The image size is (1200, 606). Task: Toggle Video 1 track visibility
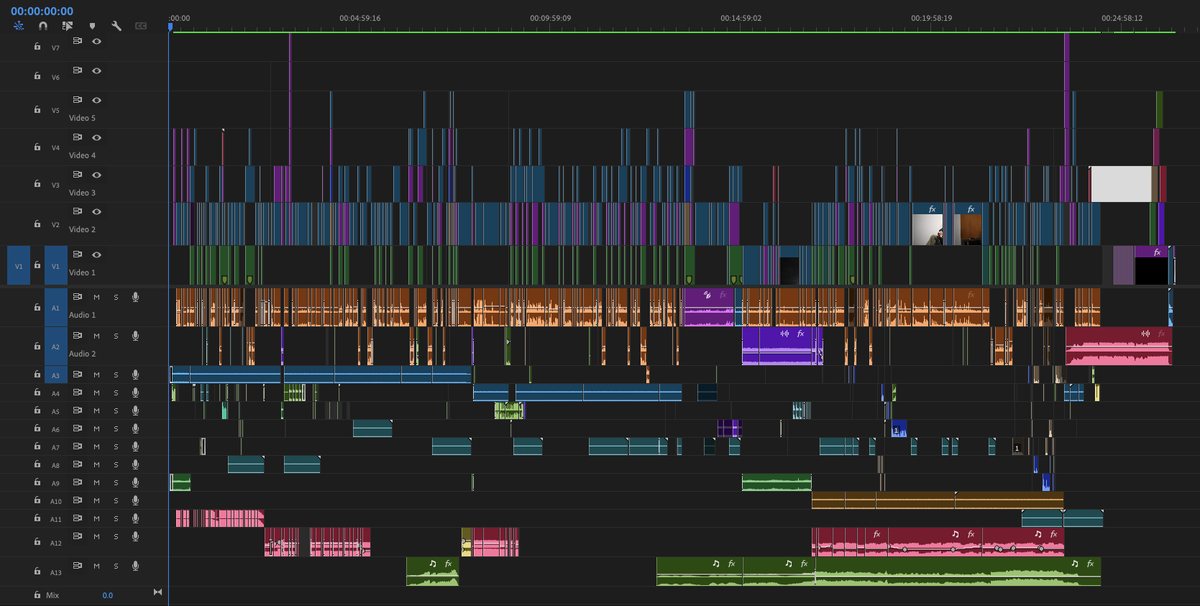point(97,254)
